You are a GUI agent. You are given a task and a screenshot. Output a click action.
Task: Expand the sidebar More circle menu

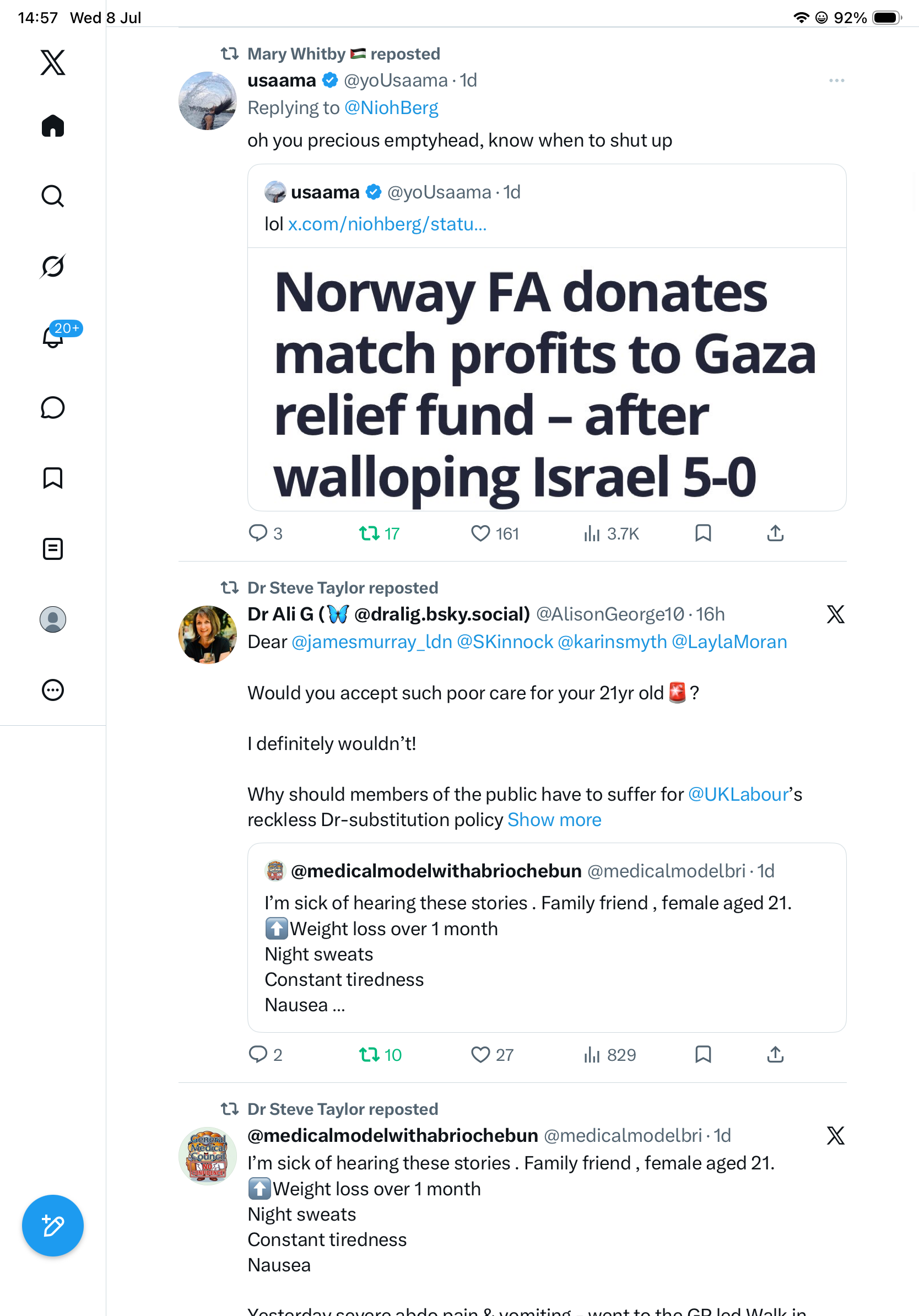click(x=53, y=689)
